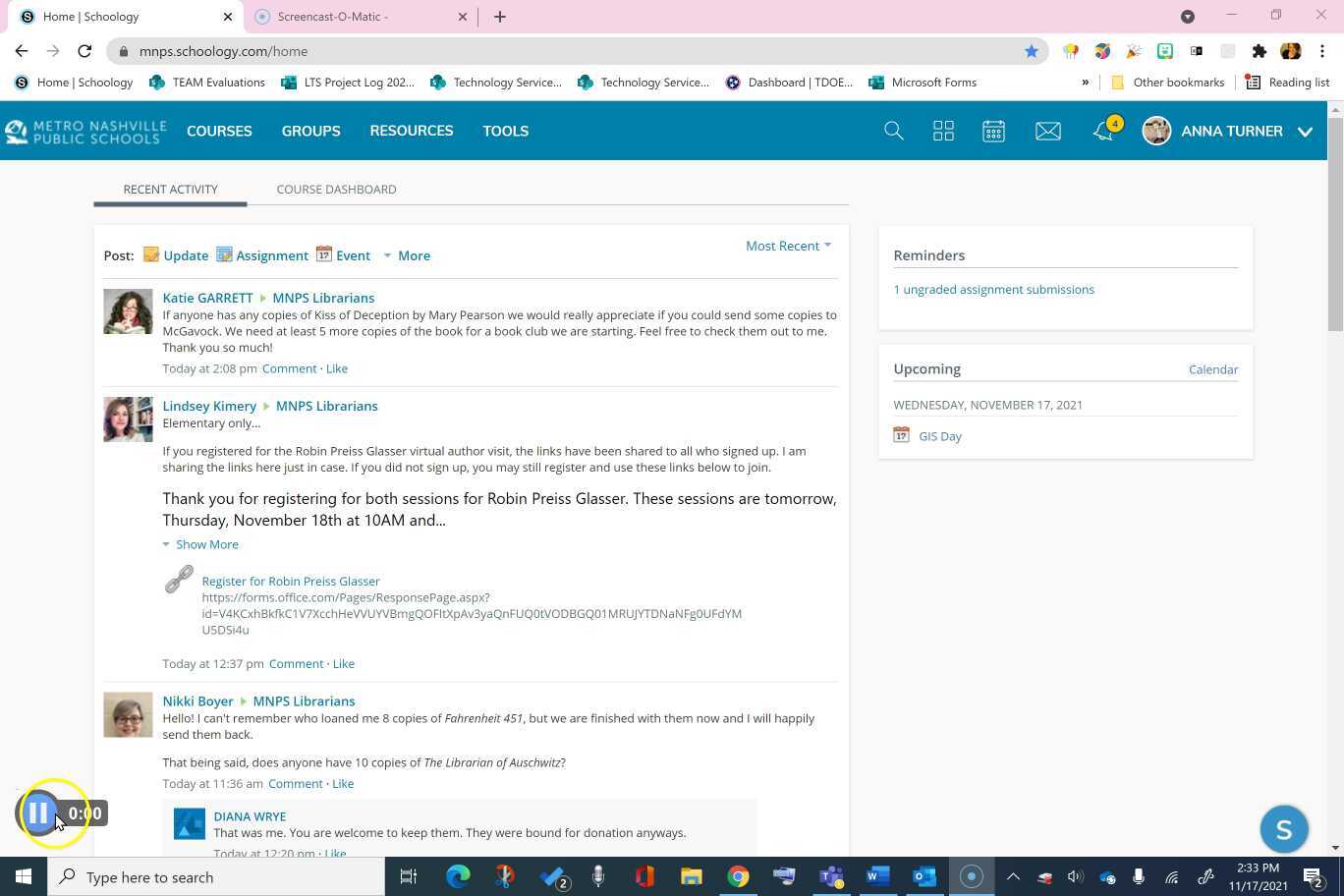Click the Event calendar icon in the Post bar

324,254
